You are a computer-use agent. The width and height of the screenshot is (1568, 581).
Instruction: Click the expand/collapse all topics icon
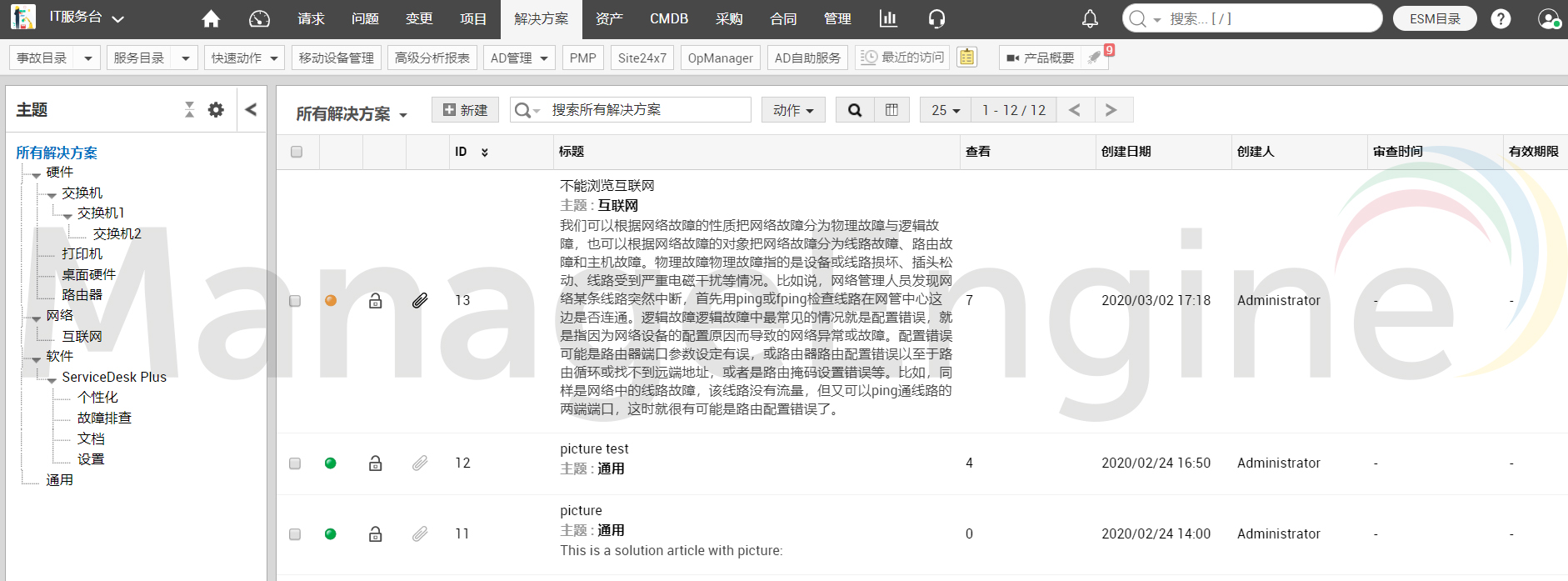click(189, 109)
